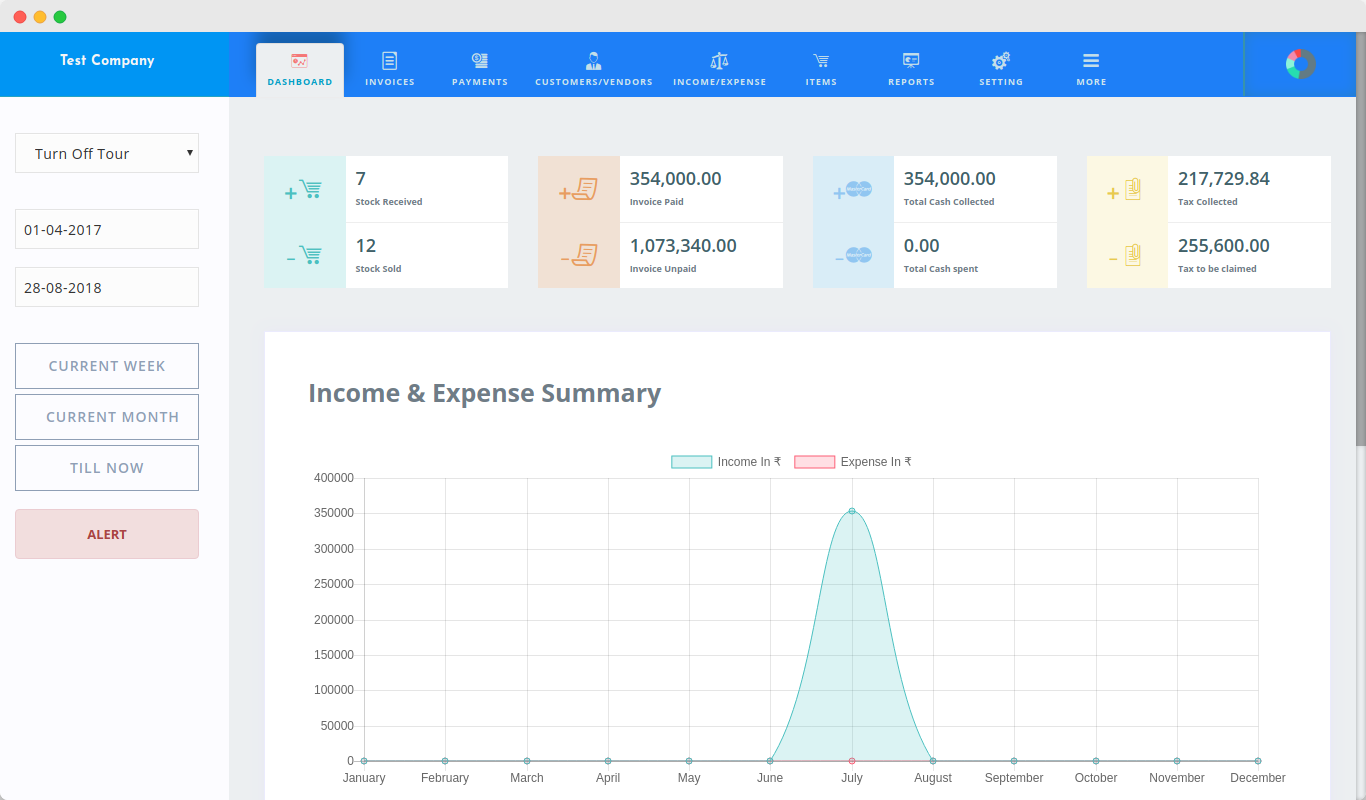1366x800 pixels.
Task: Go to the Payments section
Action: tap(480, 70)
